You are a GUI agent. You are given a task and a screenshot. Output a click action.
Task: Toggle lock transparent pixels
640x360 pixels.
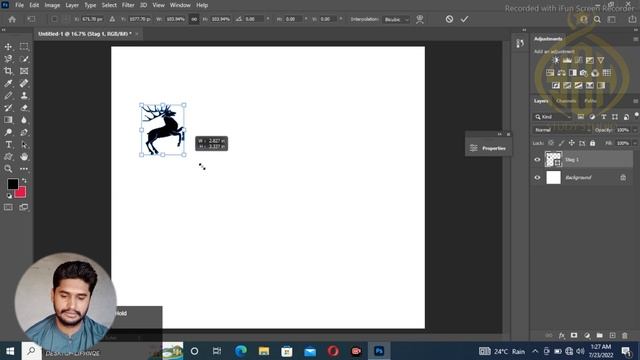(x=551, y=143)
